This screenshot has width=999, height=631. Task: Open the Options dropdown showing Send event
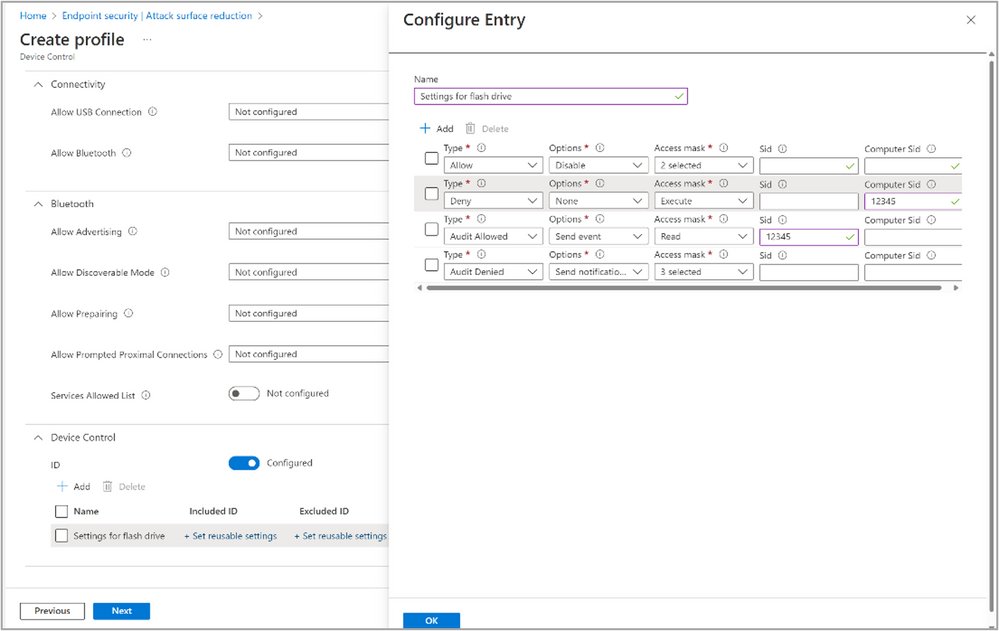click(x=598, y=236)
